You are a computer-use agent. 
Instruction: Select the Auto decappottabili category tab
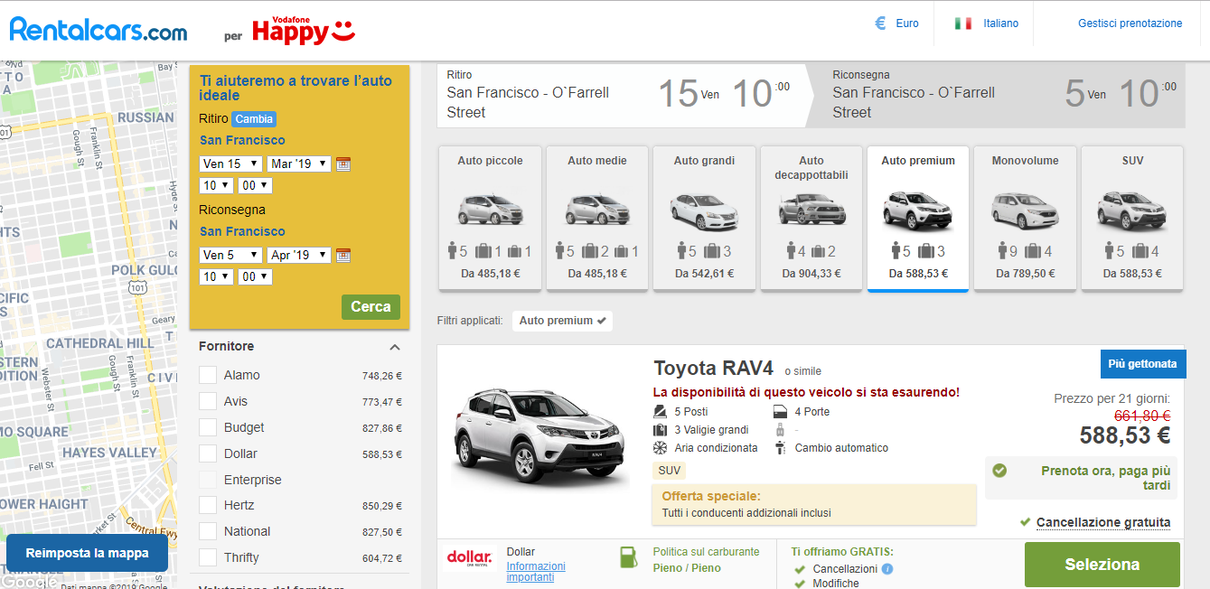tap(811, 219)
